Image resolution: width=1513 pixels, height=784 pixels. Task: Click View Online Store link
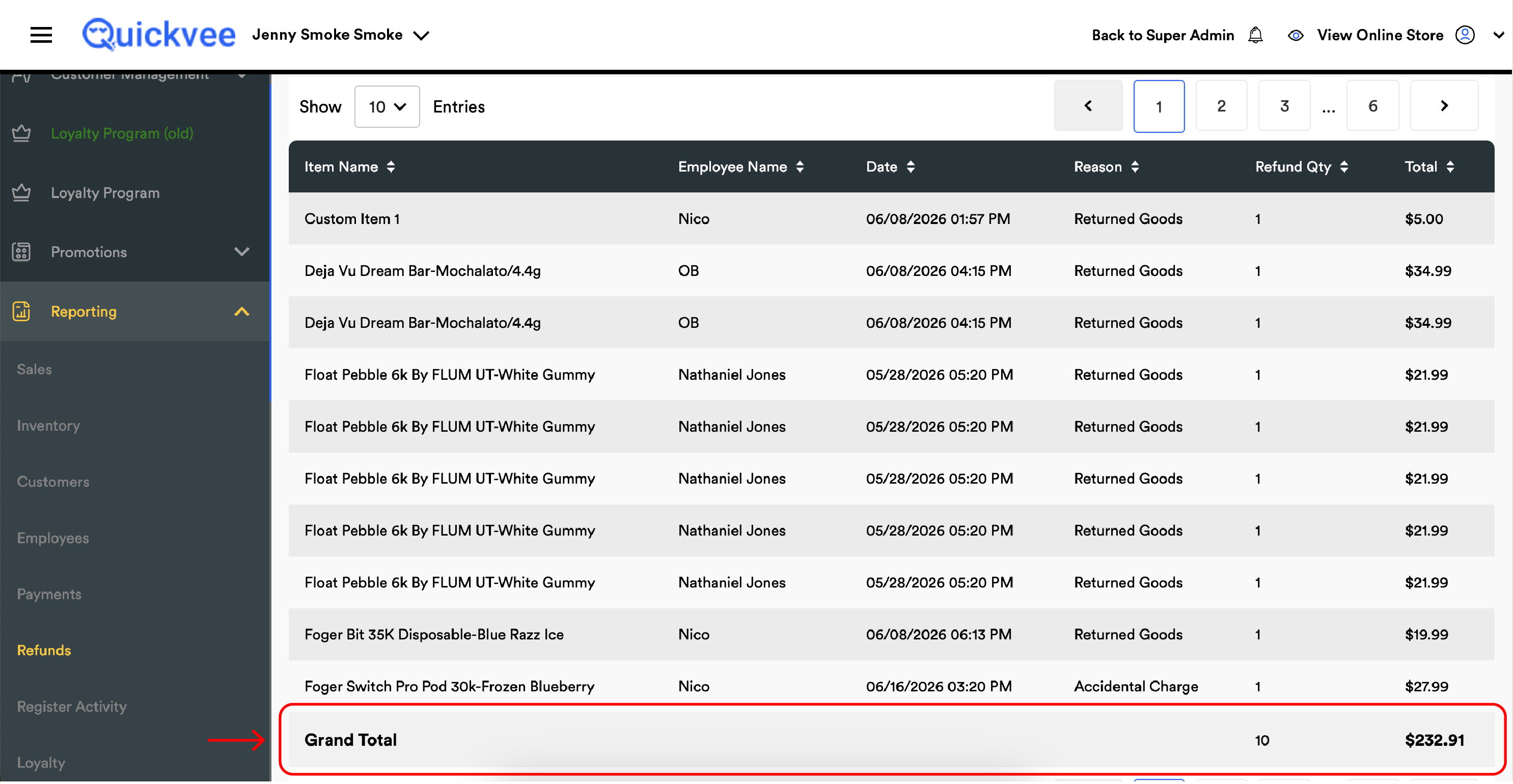pos(1380,35)
